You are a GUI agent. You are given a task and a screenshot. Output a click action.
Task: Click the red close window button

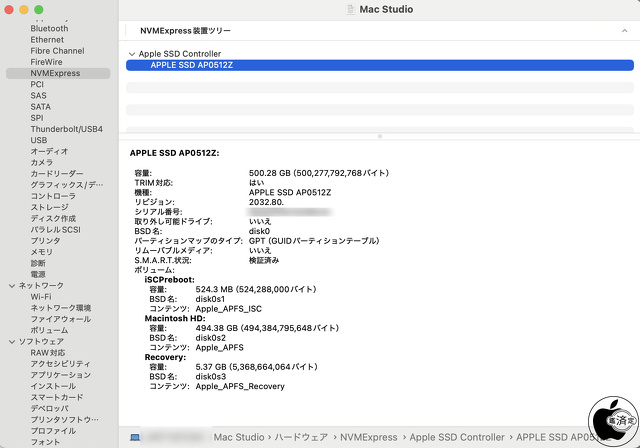pos(10,9)
